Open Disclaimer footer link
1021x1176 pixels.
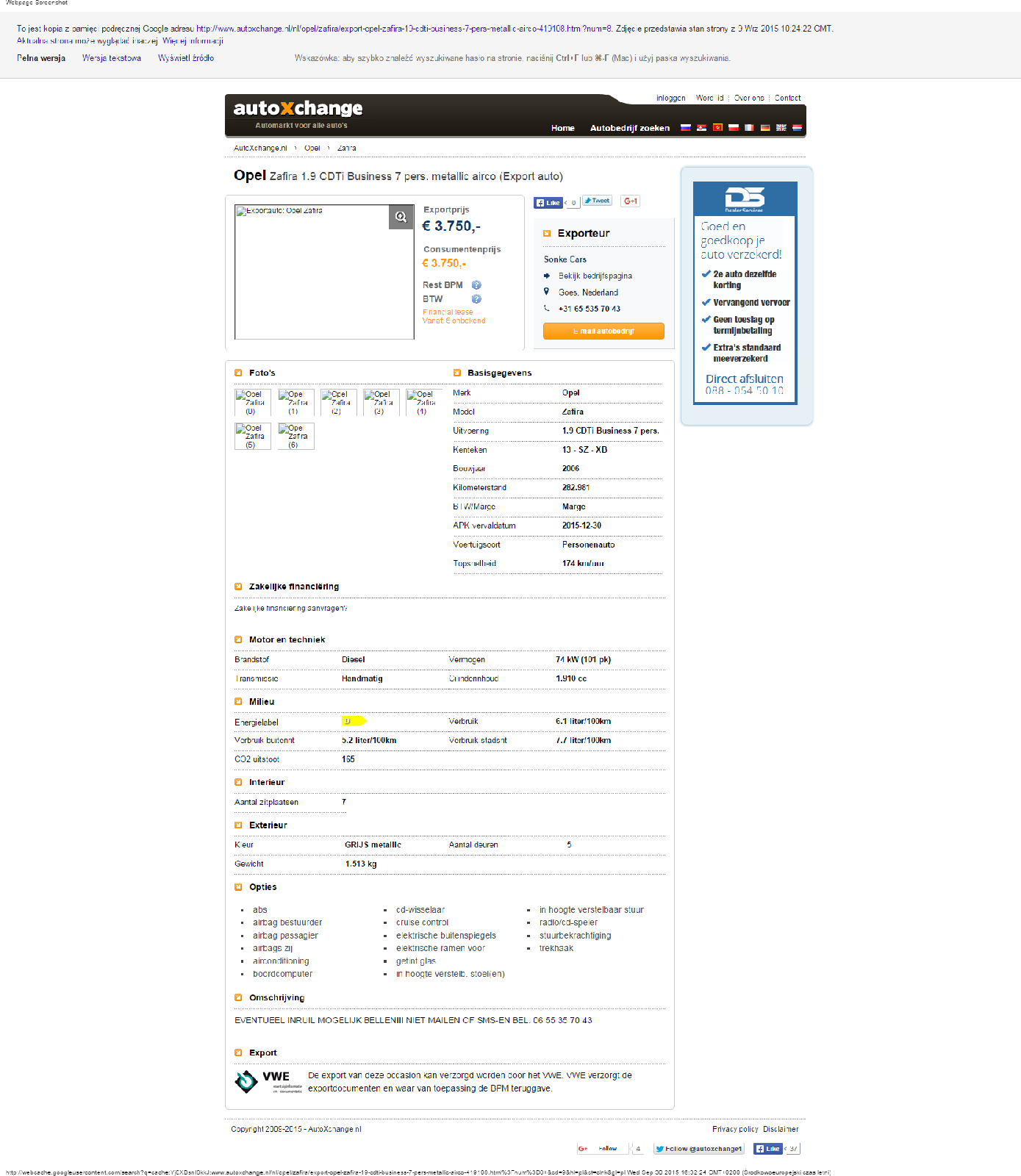coord(781,1130)
